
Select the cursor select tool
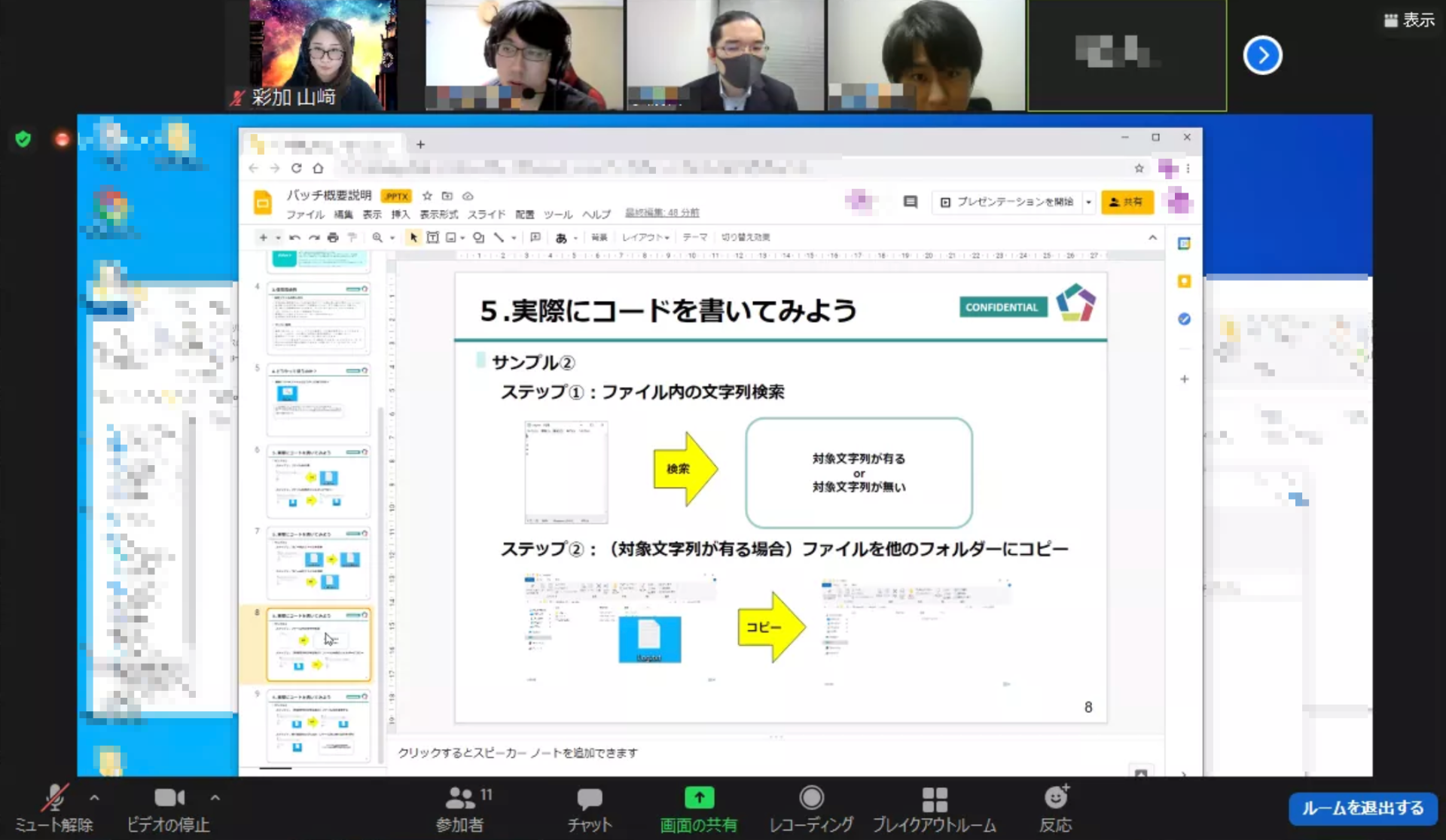pos(413,237)
